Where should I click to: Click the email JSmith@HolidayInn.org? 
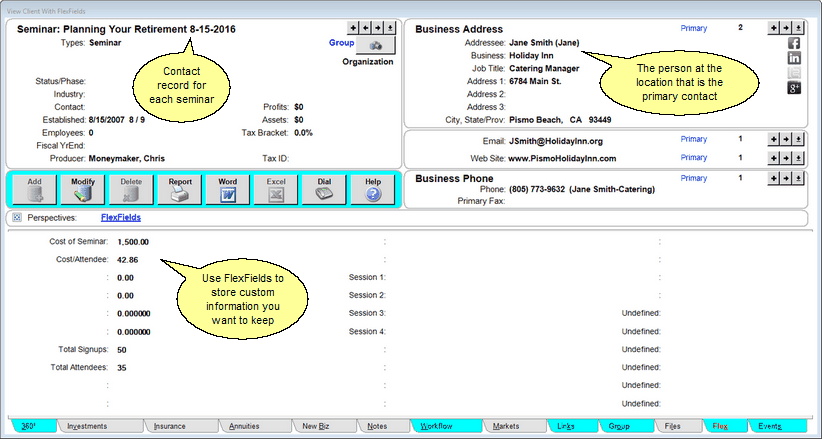point(556,141)
